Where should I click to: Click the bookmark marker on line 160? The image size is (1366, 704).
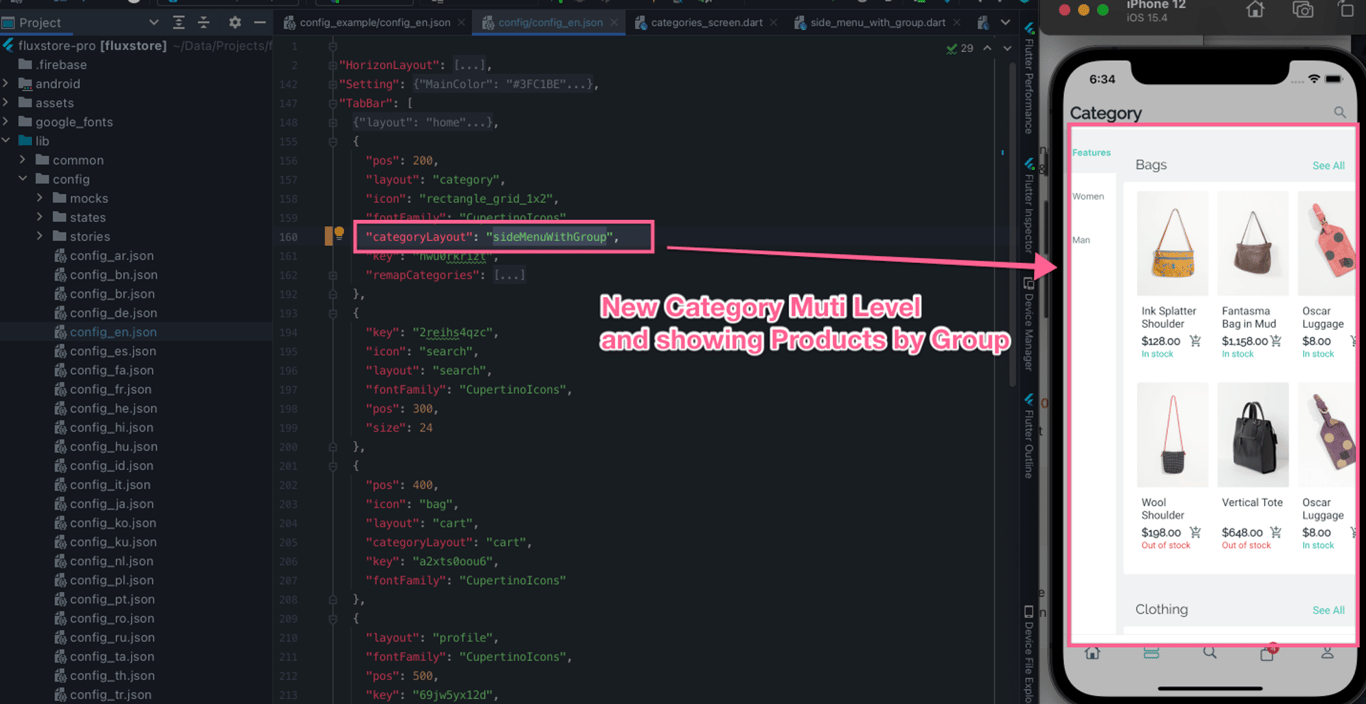point(328,236)
